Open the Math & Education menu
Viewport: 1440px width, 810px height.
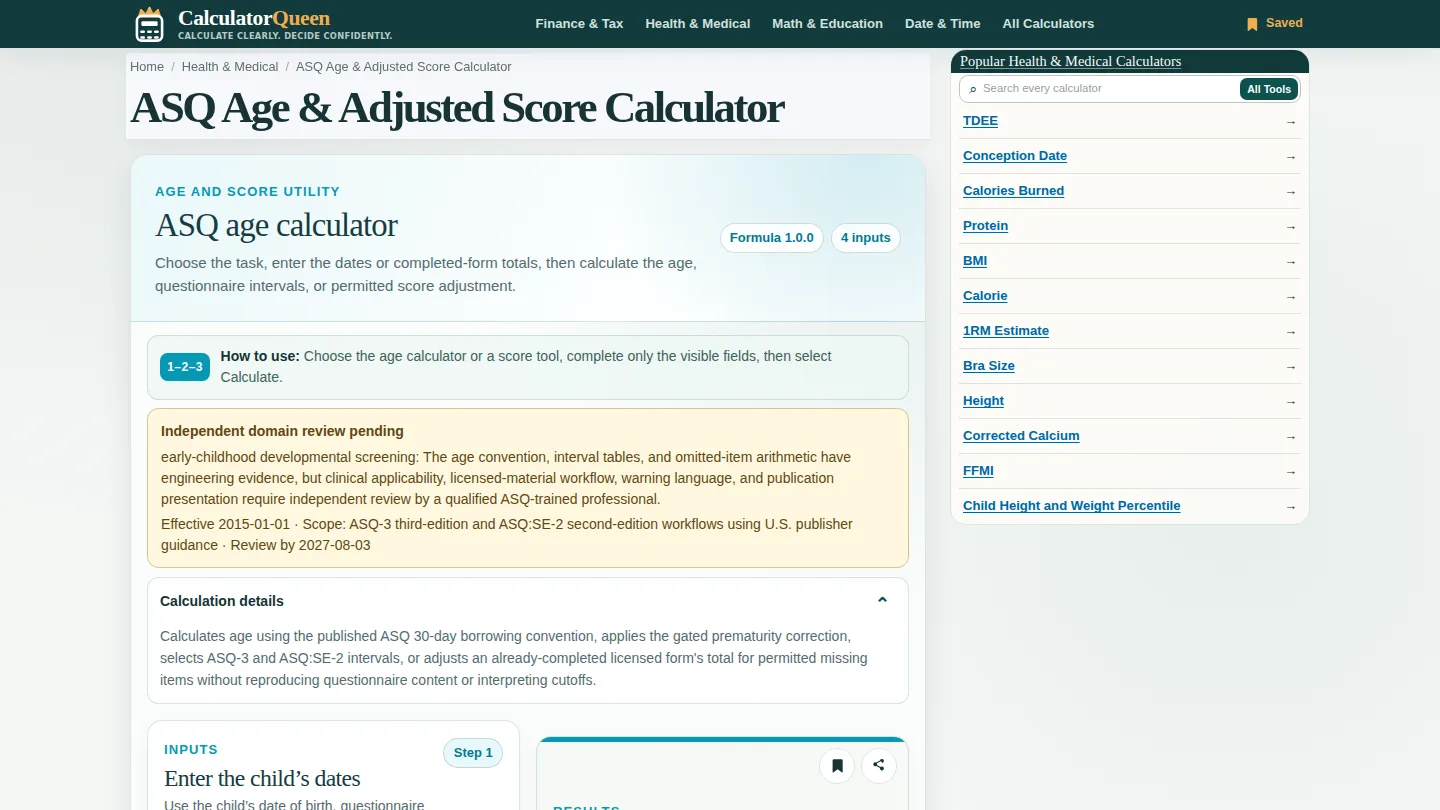coord(827,24)
